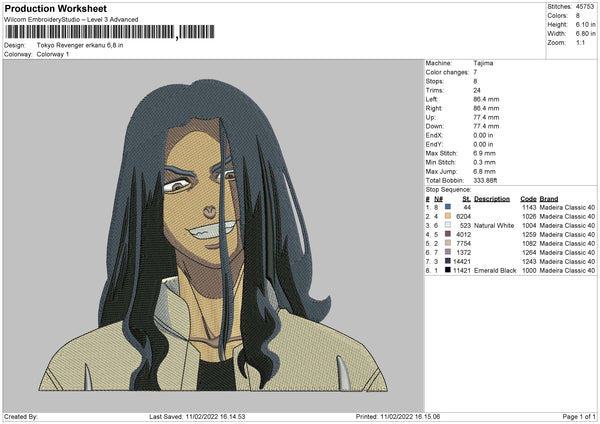Click 'Printed: 11/02/2022 16.15.06' footer
This screenshot has height=424, width=600.
398,416
